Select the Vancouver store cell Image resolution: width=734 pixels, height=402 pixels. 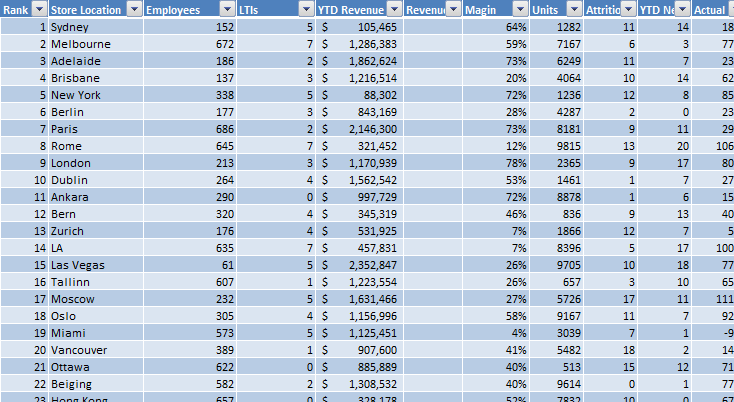coord(96,350)
